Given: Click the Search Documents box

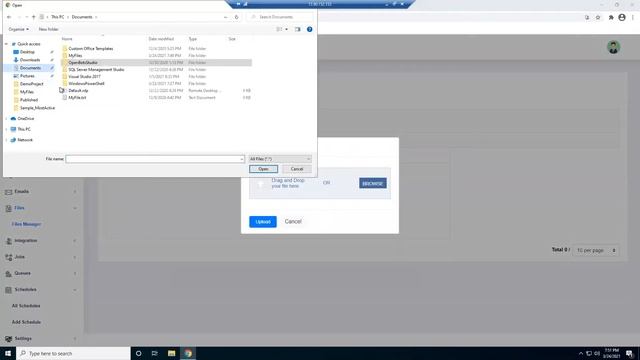Looking at the screenshot, I should coord(280,17).
